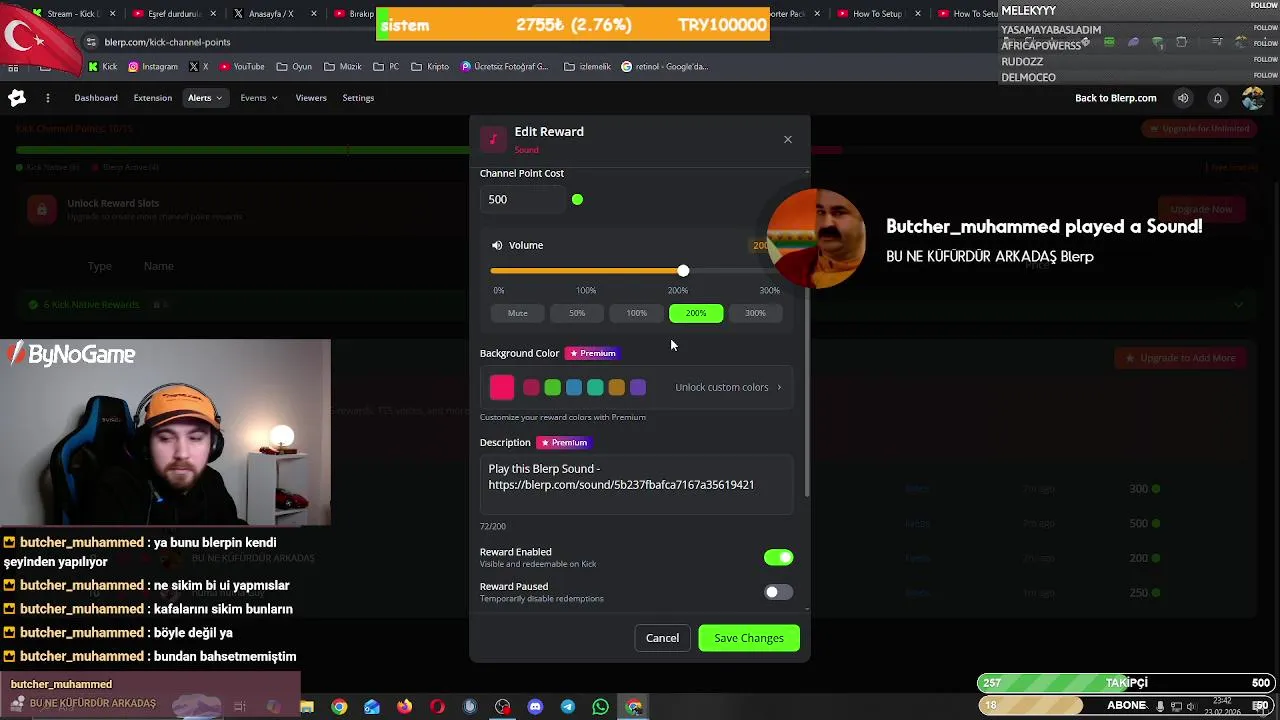Click the music note Sound reward icon
The image size is (1280, 720).
[x=493, y=139]
